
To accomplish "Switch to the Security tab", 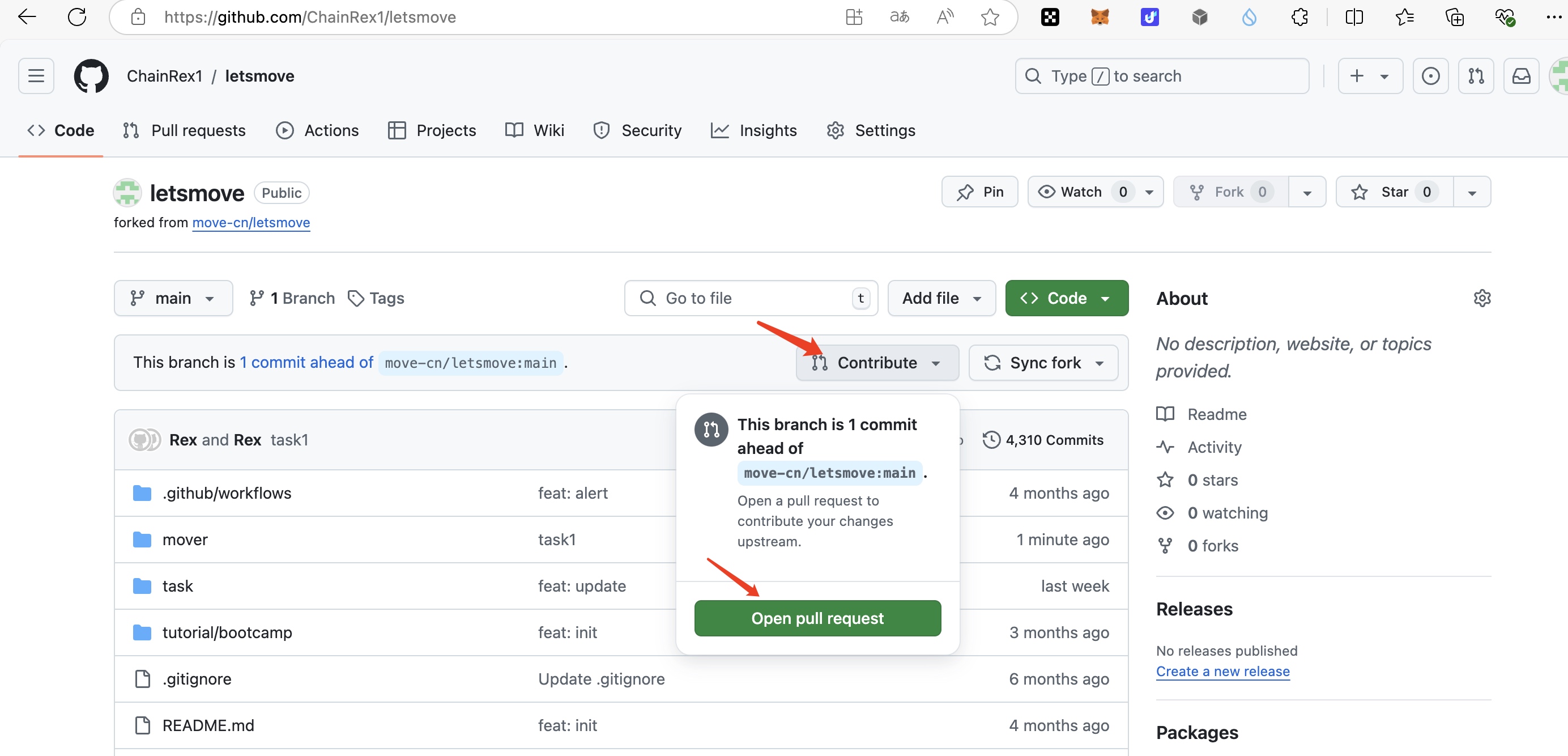I will [637, 130].
